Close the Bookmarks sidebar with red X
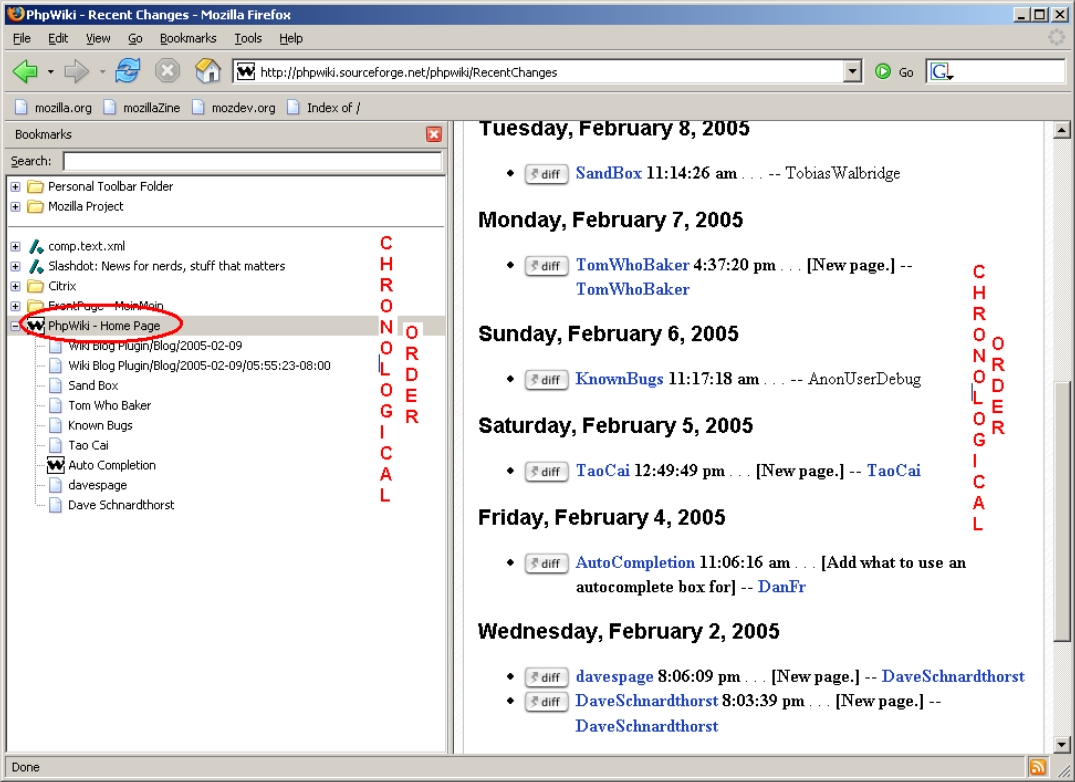 pyautogui.click(x=433, y=134)
